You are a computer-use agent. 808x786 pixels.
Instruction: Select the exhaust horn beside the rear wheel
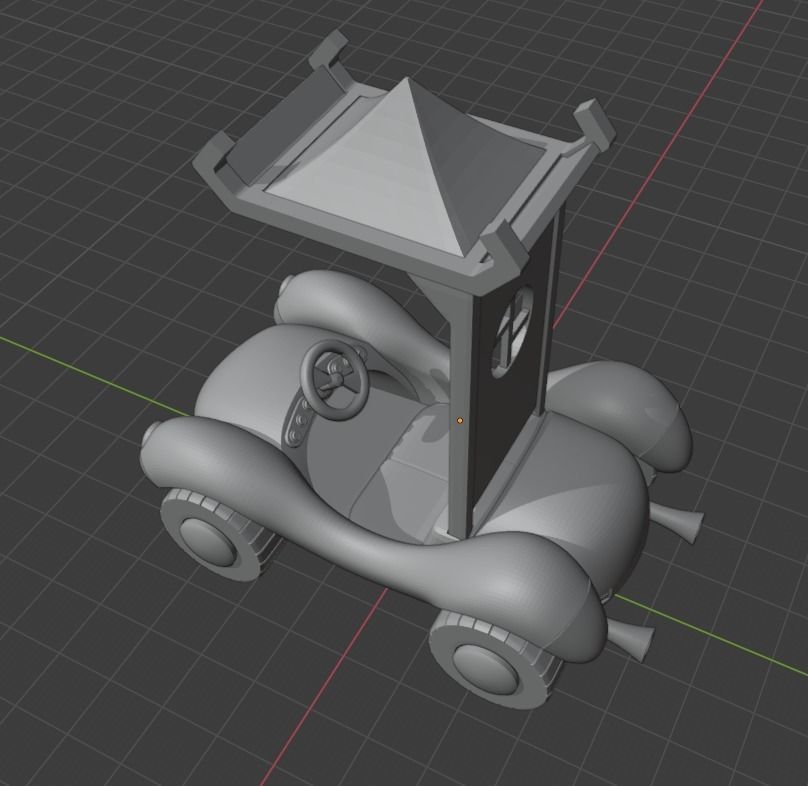click(632, 640)
